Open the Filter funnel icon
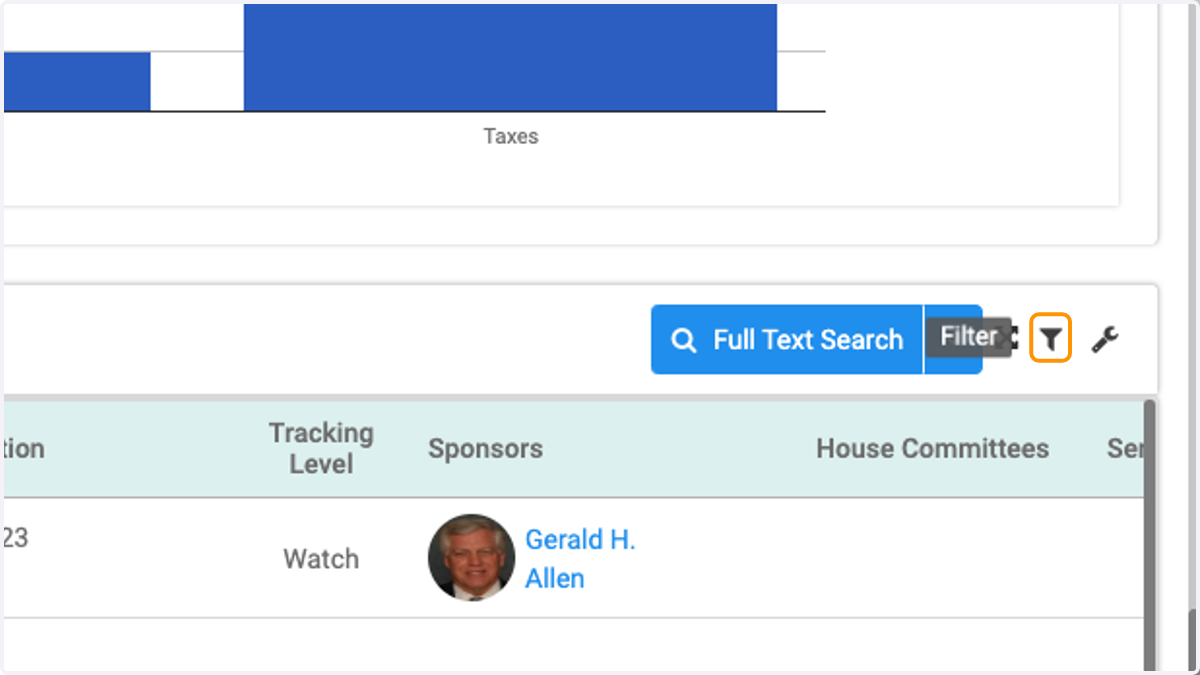1200x675 pixels. point(1050,339)
